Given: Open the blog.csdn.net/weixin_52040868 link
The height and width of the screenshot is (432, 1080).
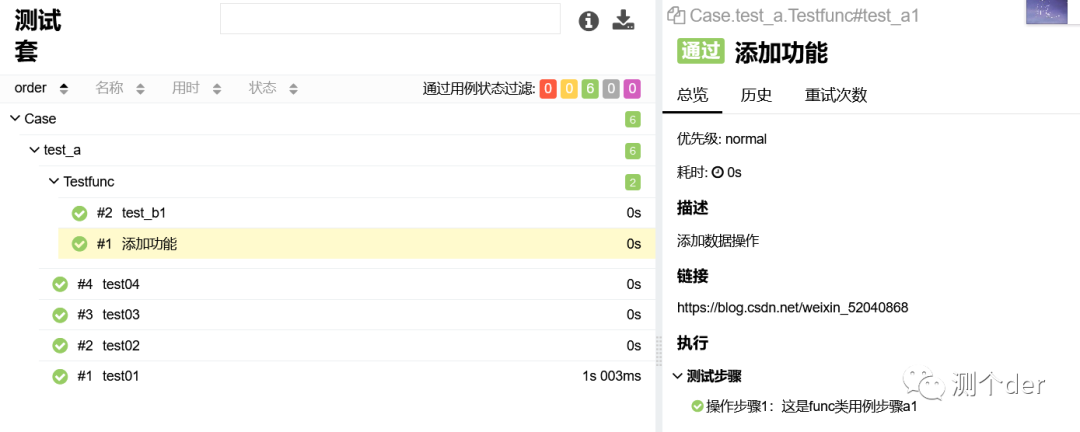Looking at the screenshot, I should coord(792,307).
